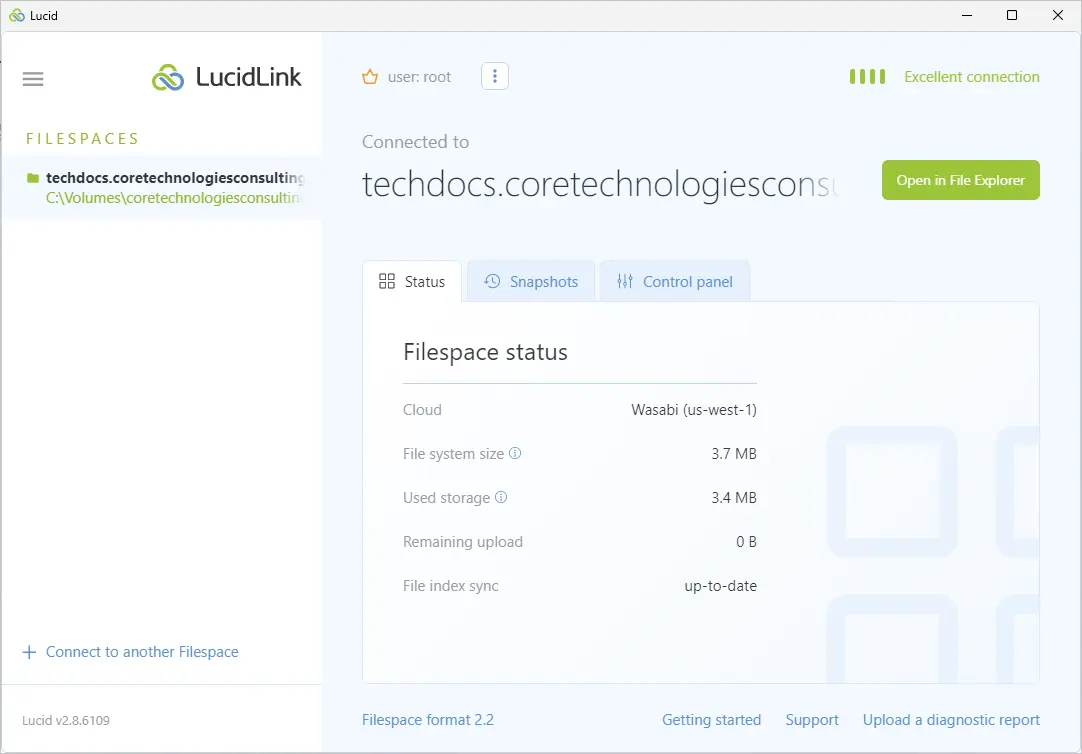Viewport: 1082px width, 754px height.
Task: Click Upload a diagnostic report
Action: pyautogui.click(x=952, y=720)
